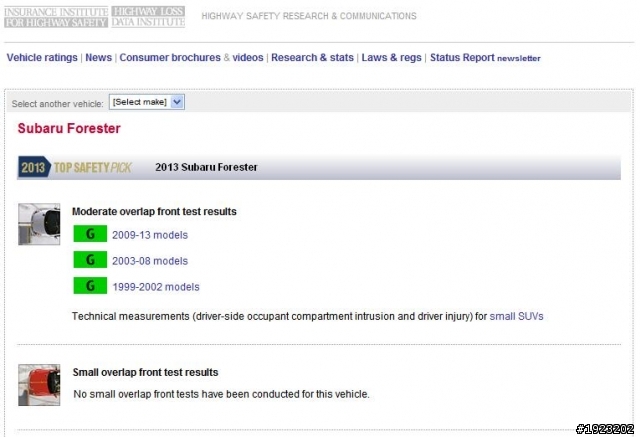Screen dimensions: 640x437
Task: Click the Insurance Institute for Highway Safety logo
Action: tap(56, 17)
